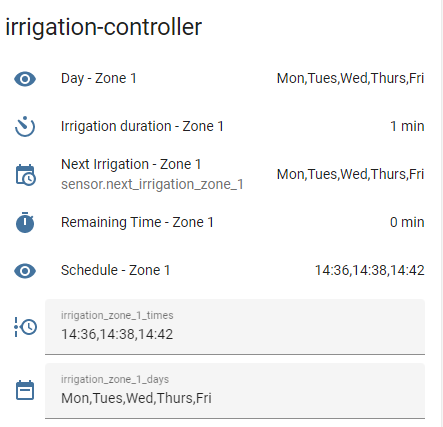Click the timer icon for Irrigation duration

point(25,127)
